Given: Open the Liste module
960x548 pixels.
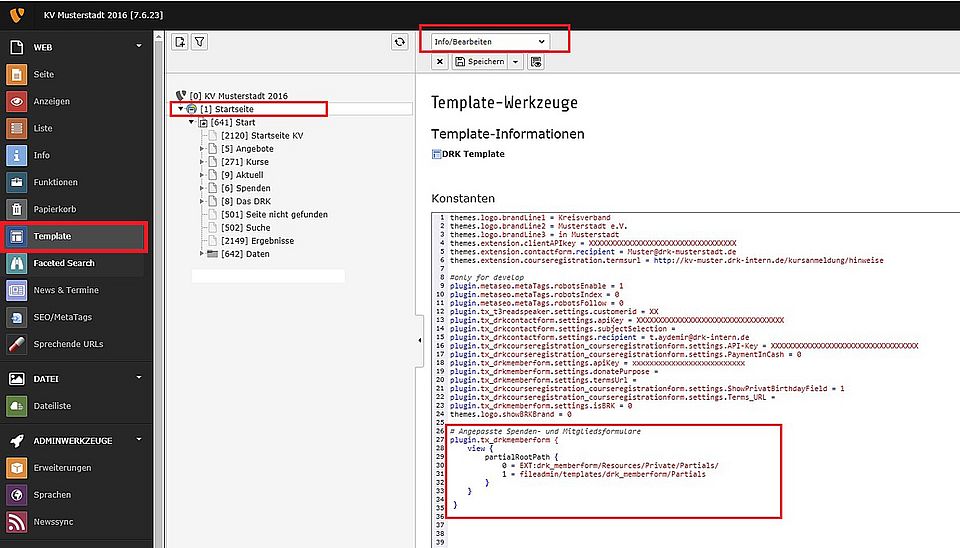Looking at the screenshot, I should 43,128.
